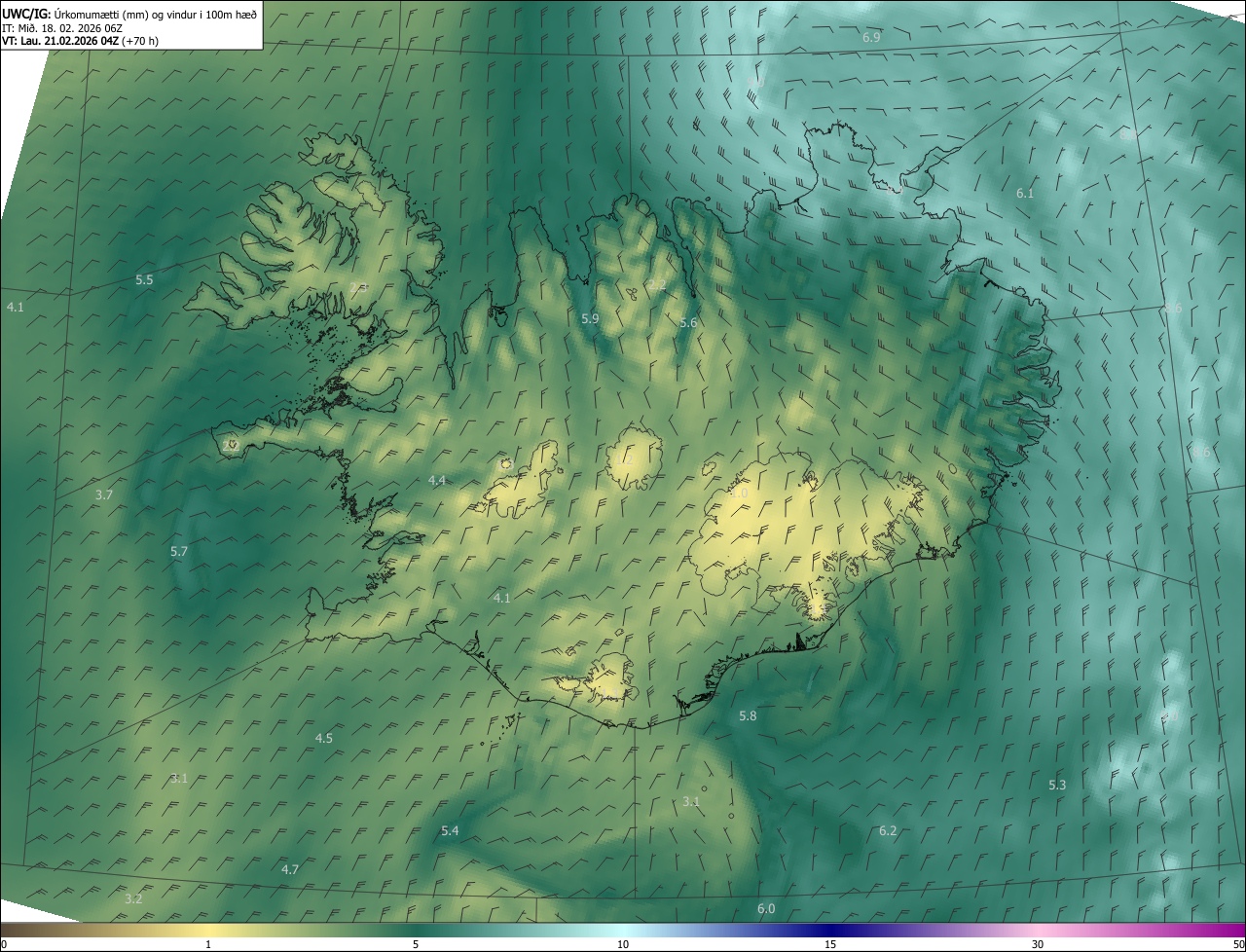
Task: Select the 3.2 value label in the corner
Action: [134, 899]
